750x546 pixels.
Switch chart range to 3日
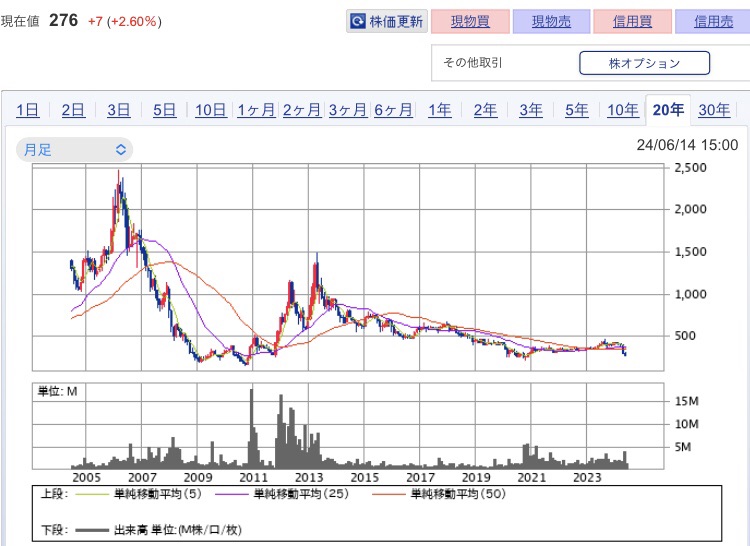119,110
